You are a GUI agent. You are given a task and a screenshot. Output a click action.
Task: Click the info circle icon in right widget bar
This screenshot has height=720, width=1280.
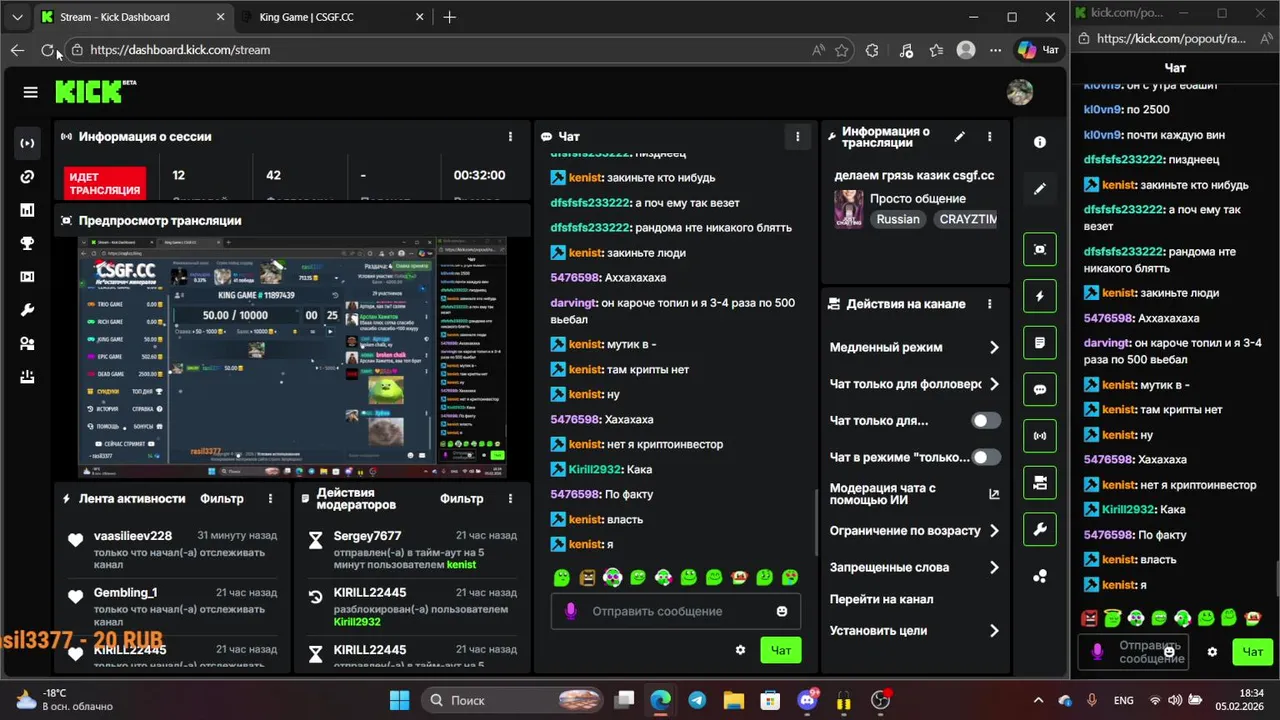pos(1040,142)
